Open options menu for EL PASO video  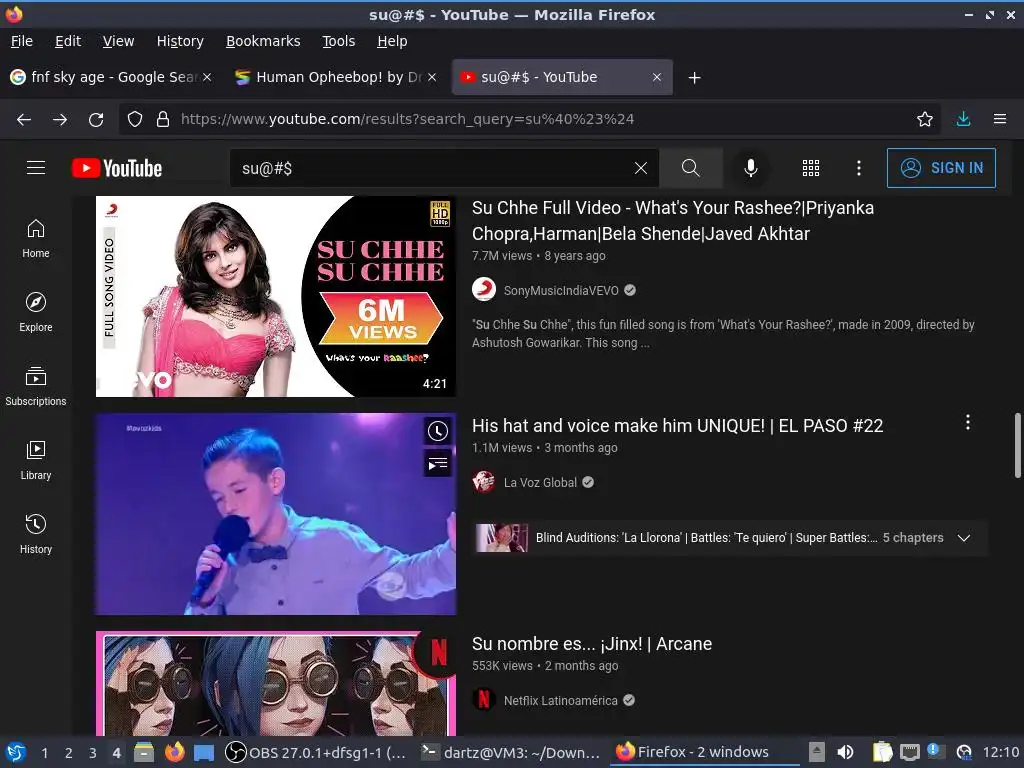[968, 423]
